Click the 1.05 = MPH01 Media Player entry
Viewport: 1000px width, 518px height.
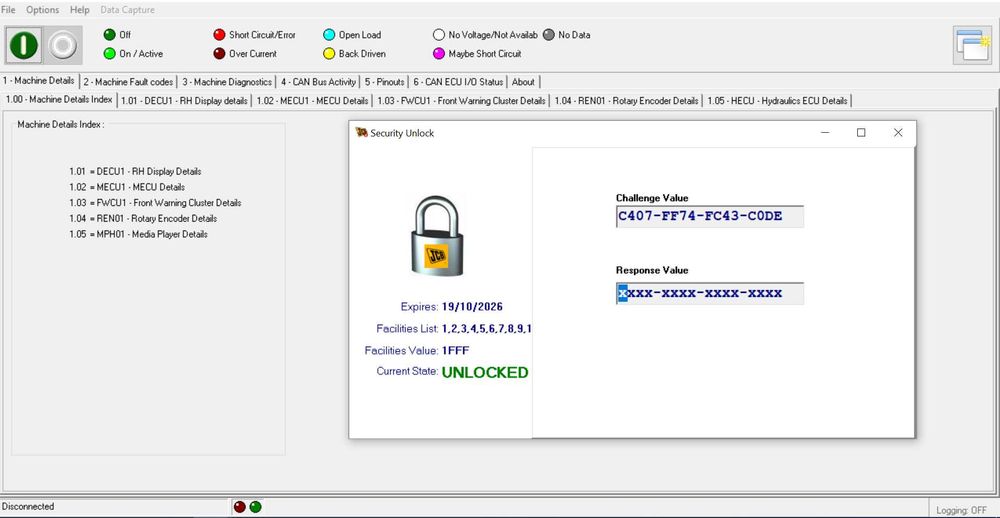click(x=138, y=234)
